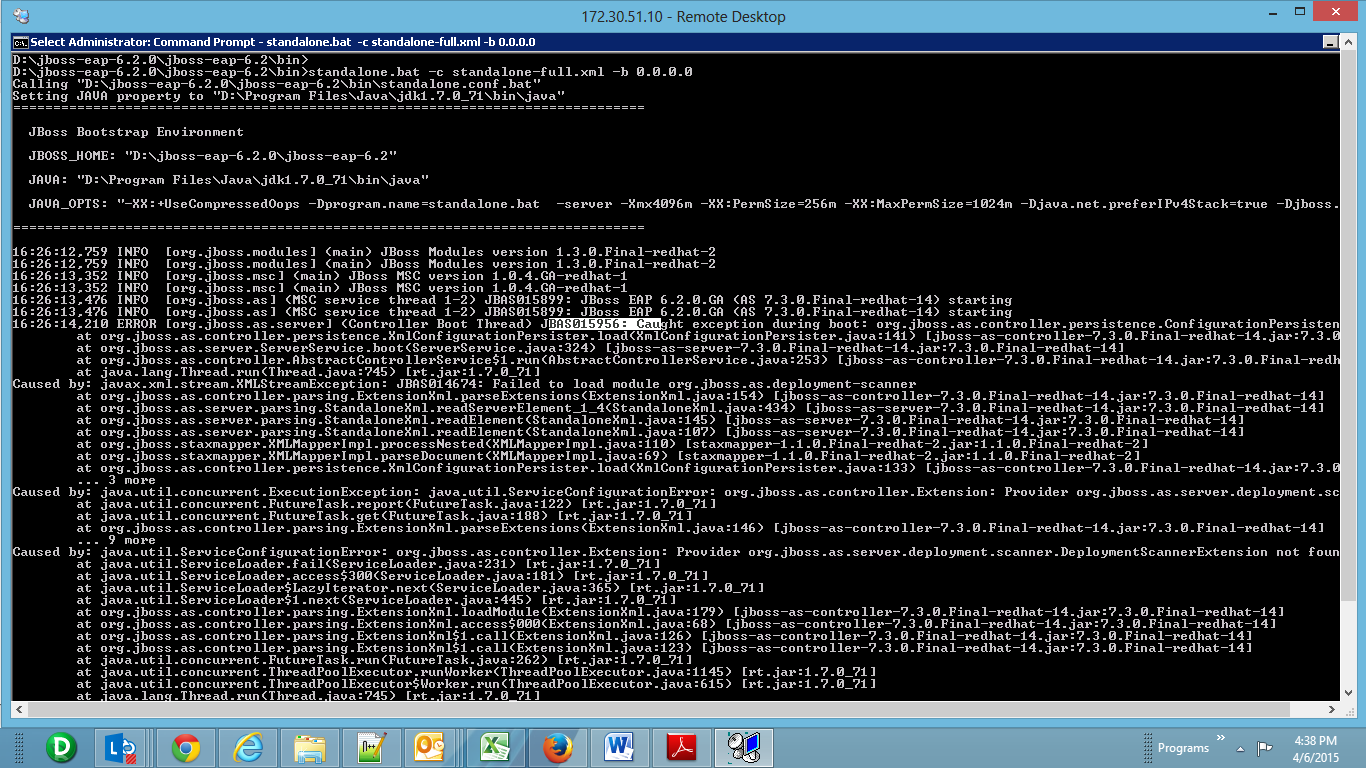Open Adobe Reader
Image resolution: width=1366 pixels, height=768 pixels.
tap(681, 747)
